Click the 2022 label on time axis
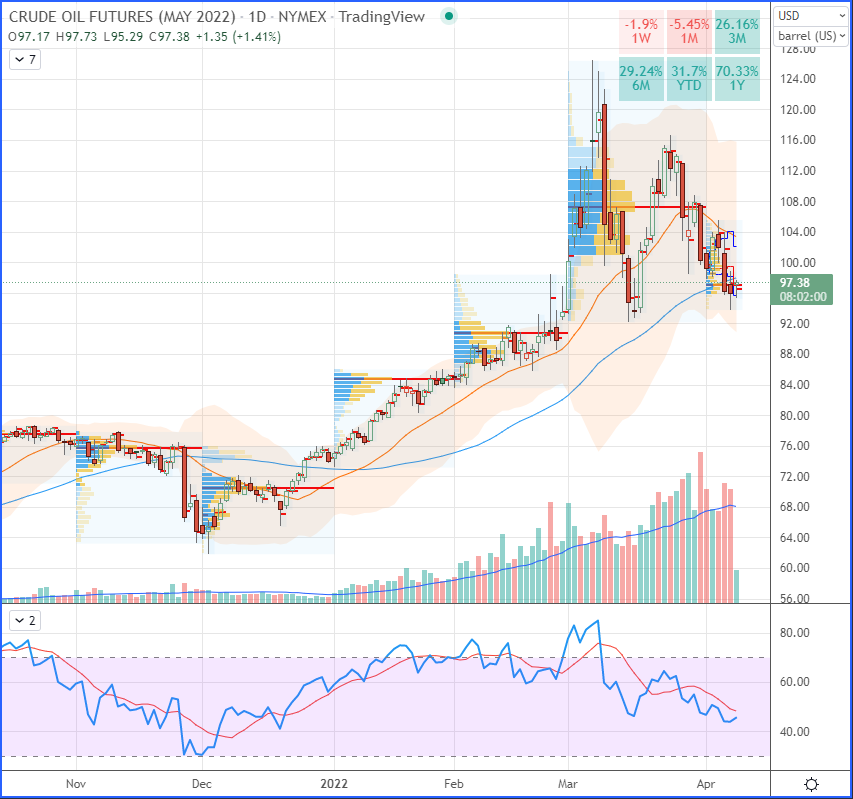This screenshot has width=853, height=799. (334, 784)
